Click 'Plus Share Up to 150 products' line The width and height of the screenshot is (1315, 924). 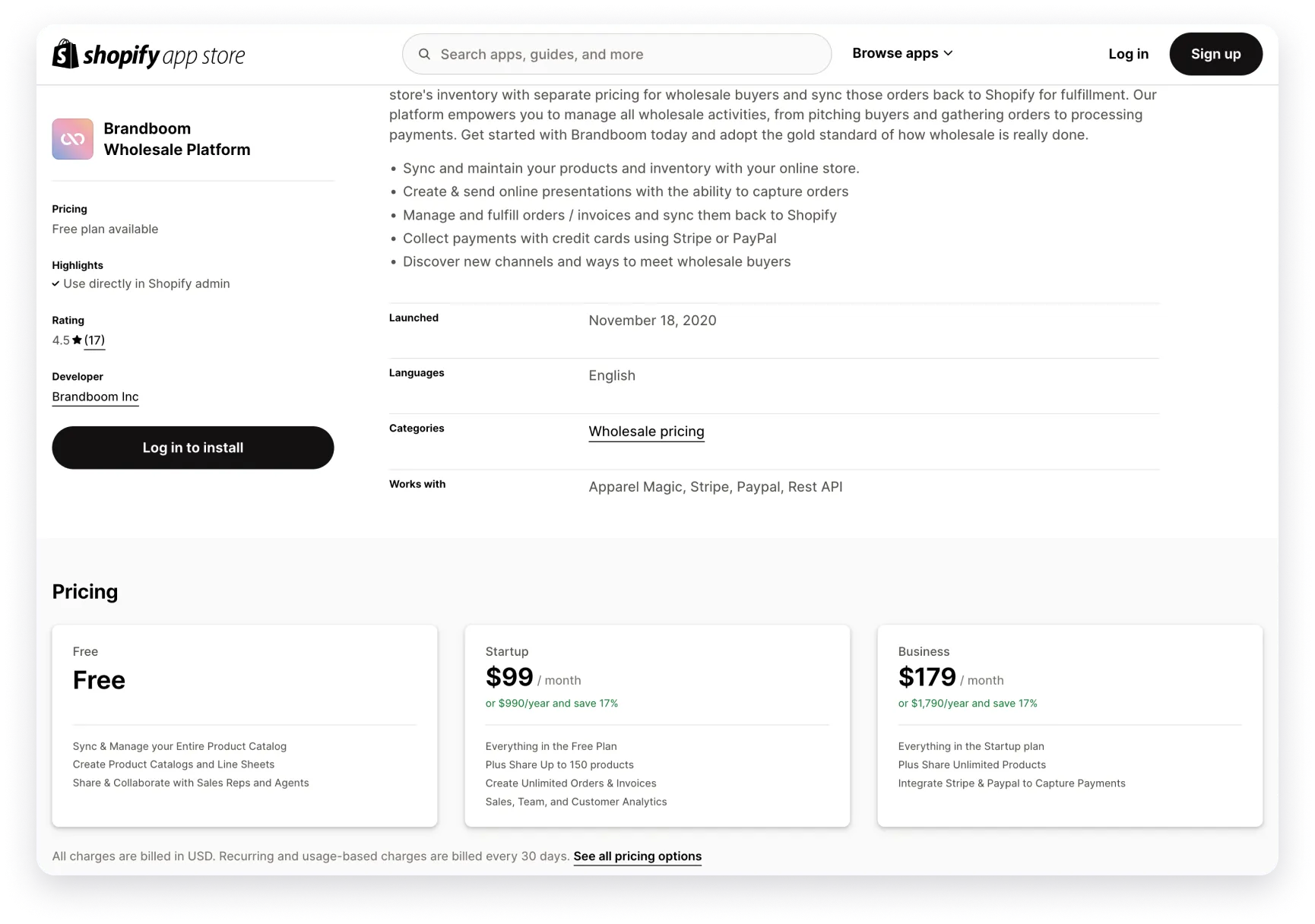pos(559,765)
